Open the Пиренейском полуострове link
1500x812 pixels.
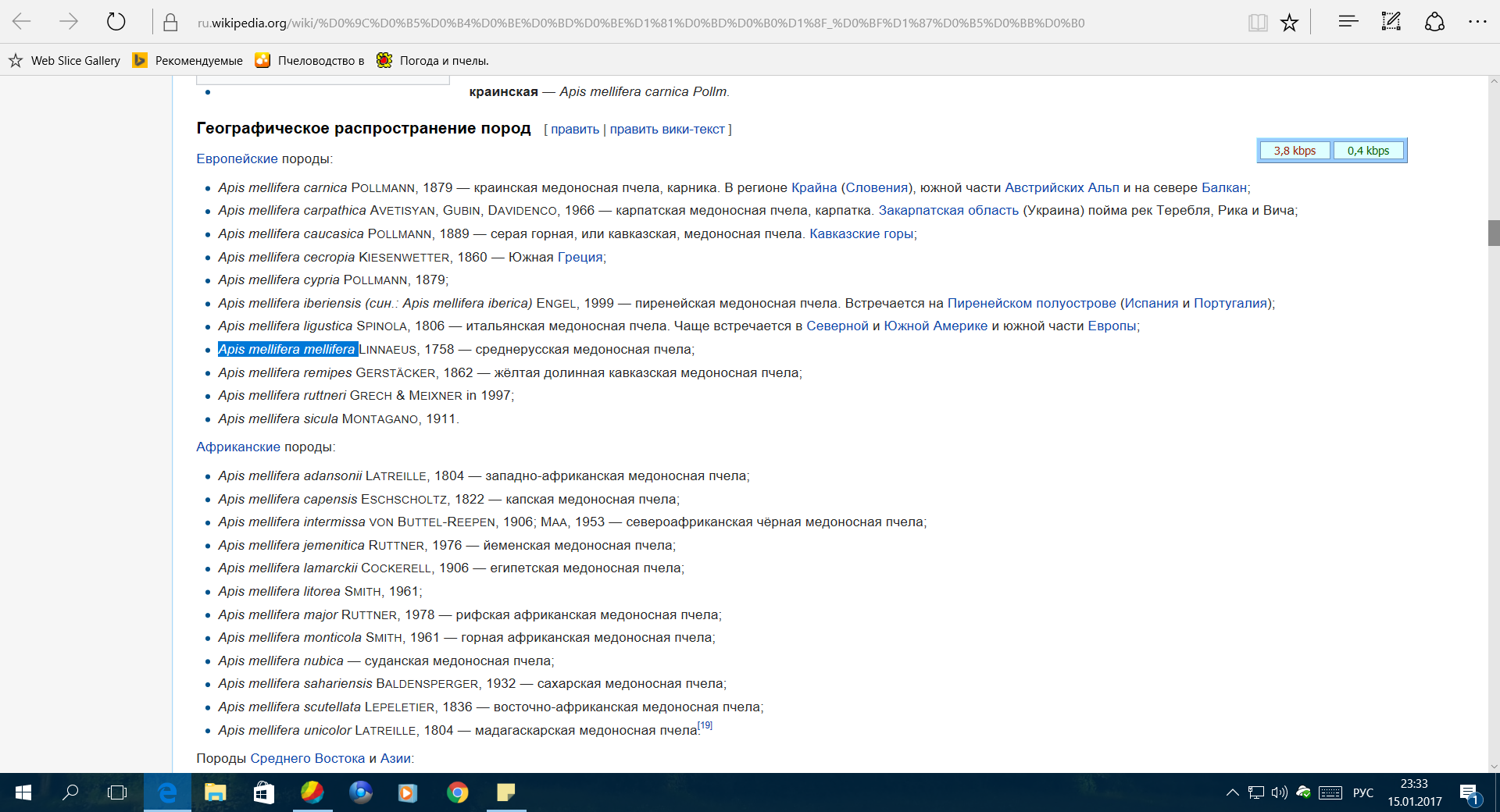click(1031, 303)
